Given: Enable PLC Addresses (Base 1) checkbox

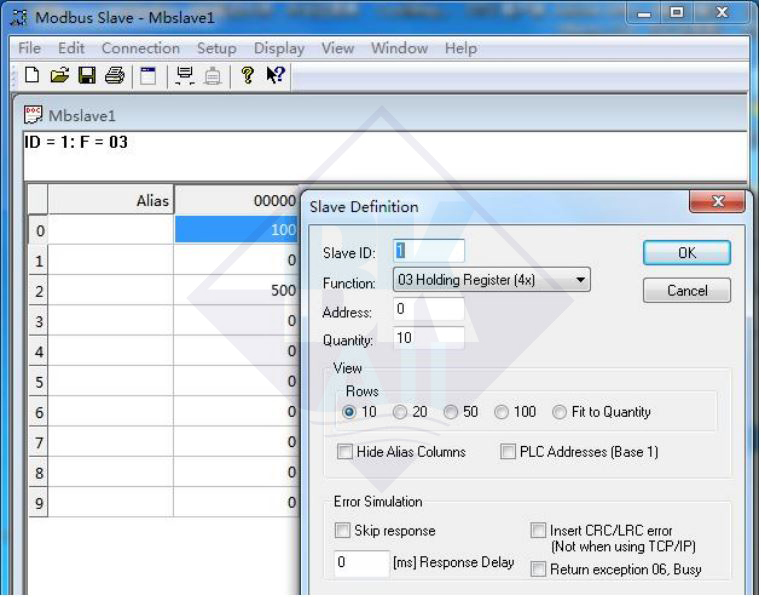Looking at the screenshot, I should click(508, 452).
